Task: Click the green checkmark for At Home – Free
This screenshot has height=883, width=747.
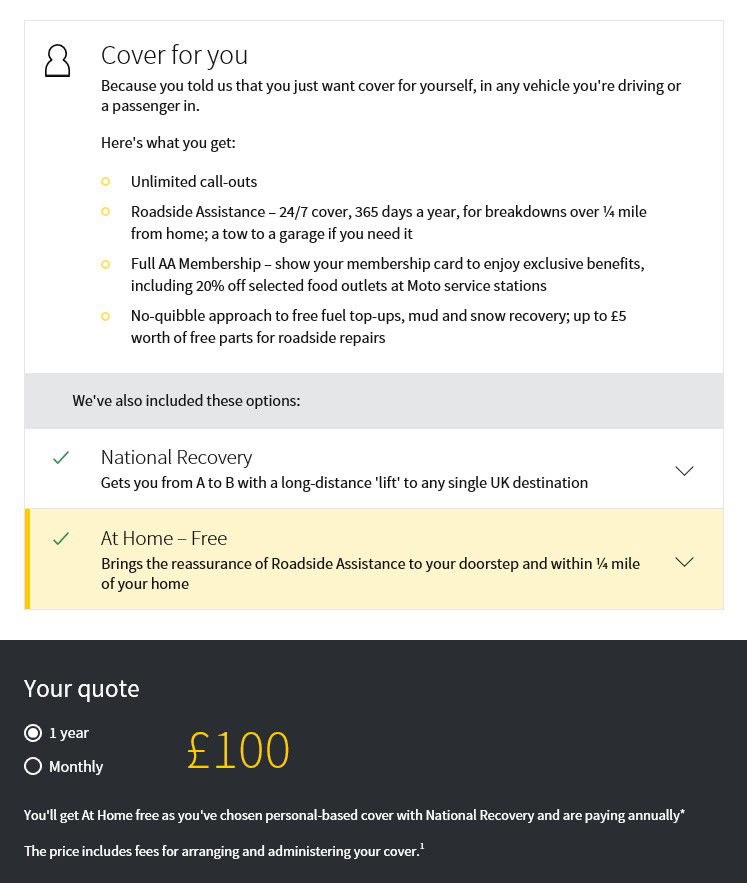Action: point(61,538)
